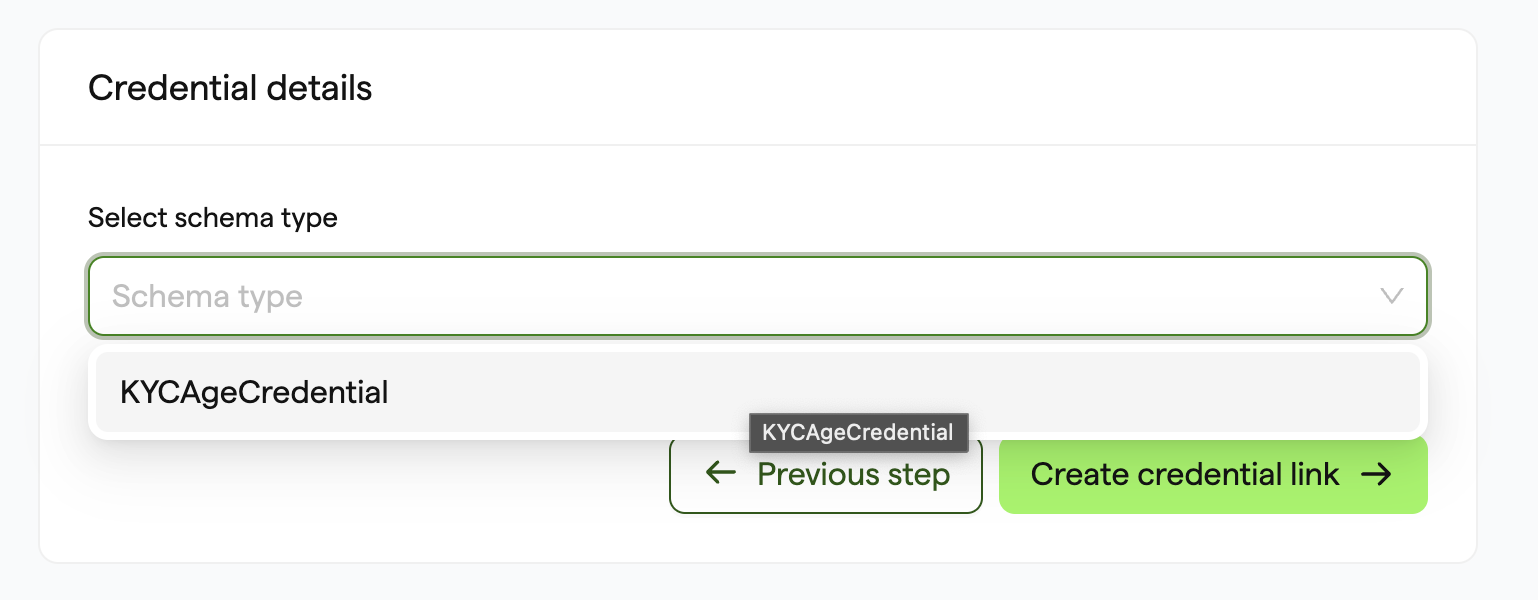Toggle the schema dropdown via its chevron
Viewport: 1538px width, 600px height.
click(x=1391, y=296)
